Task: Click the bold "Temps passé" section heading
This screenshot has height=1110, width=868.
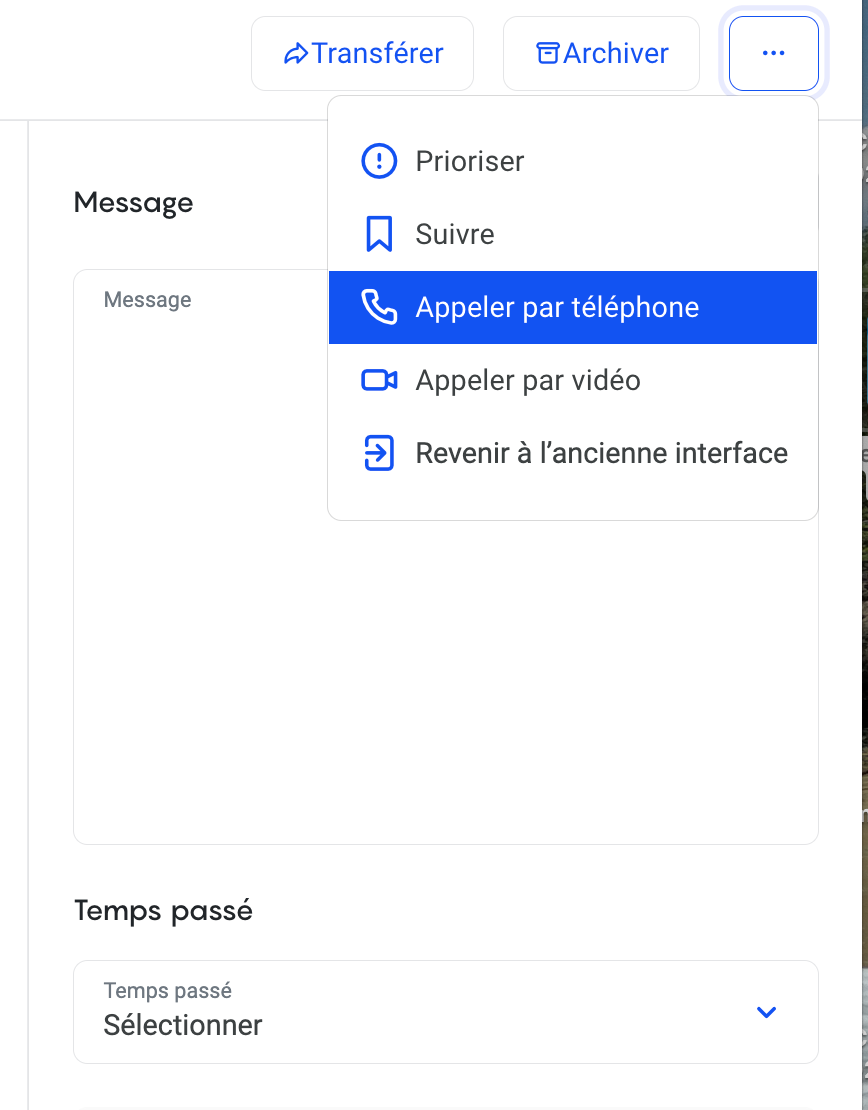Action: (x=163, y=911)
